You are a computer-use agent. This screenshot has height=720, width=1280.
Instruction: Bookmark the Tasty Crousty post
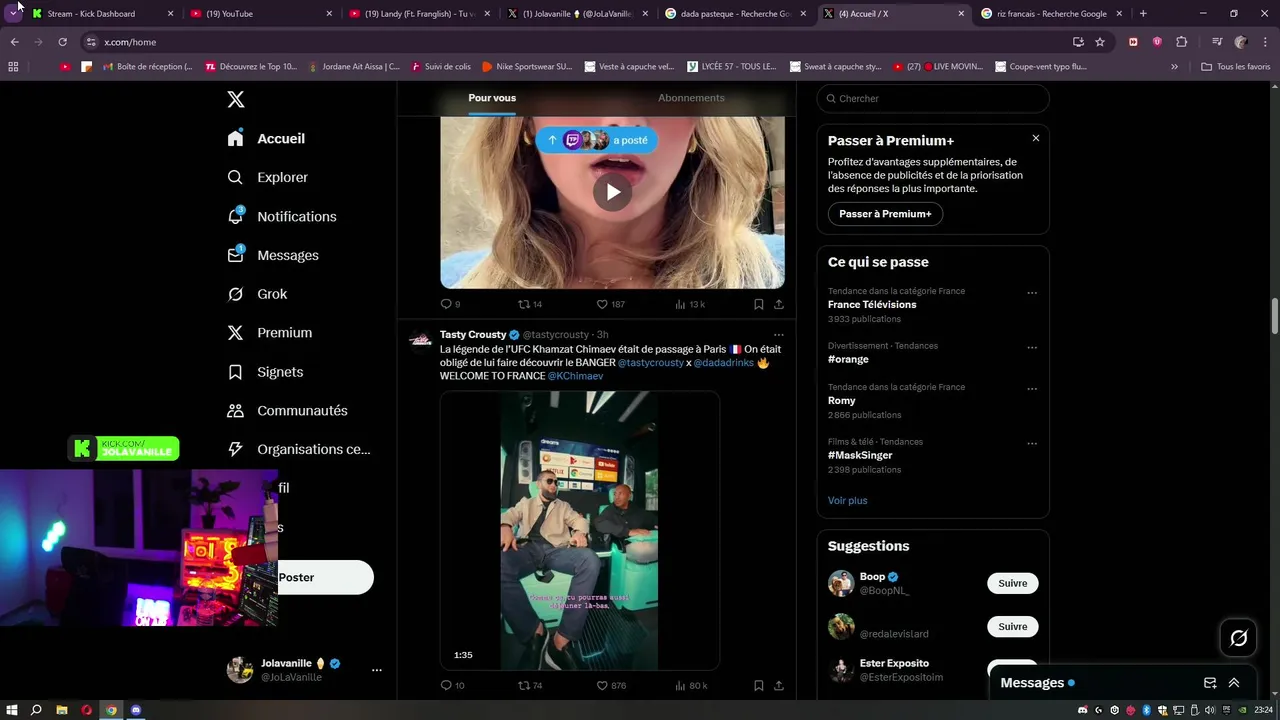[x=759, y=686]
